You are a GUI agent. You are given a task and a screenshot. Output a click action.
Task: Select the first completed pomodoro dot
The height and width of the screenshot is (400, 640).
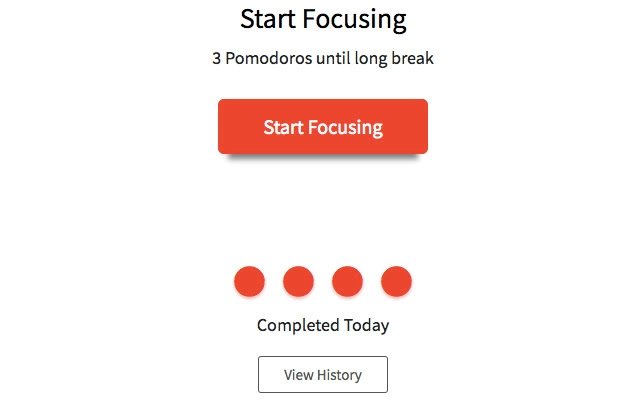[249, 281]
